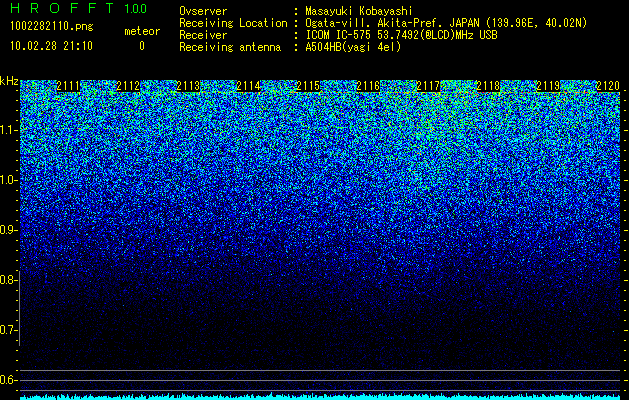
Task: Click time marker 2114
Action: 248,86
